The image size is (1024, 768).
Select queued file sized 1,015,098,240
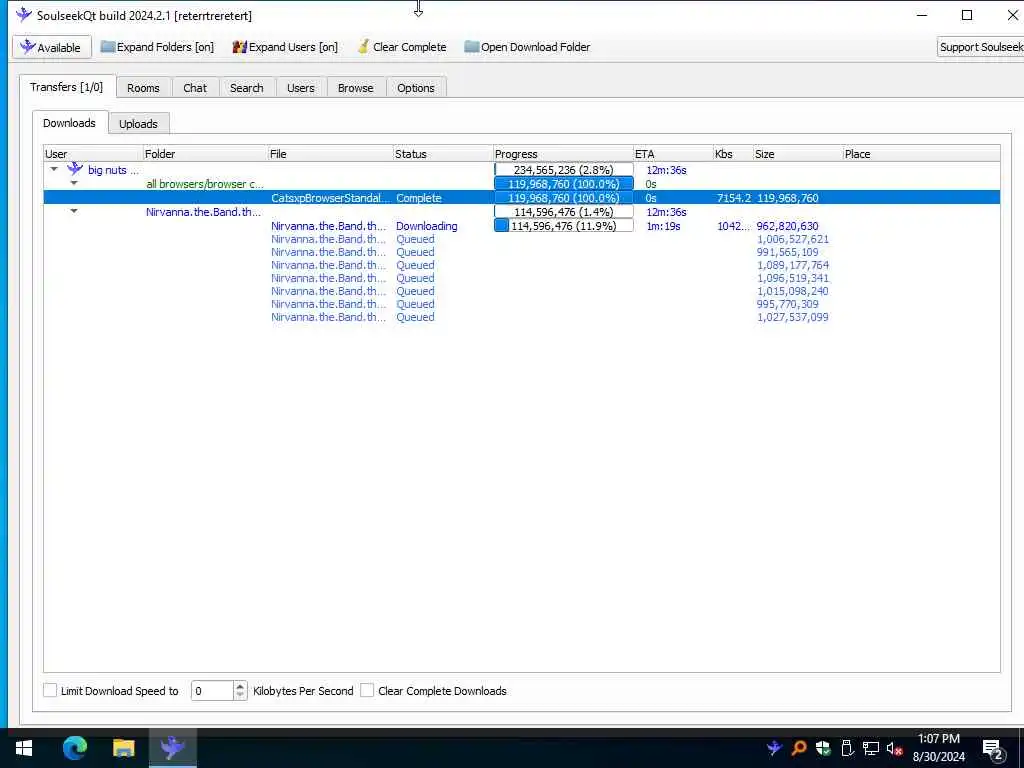[522, 291]
